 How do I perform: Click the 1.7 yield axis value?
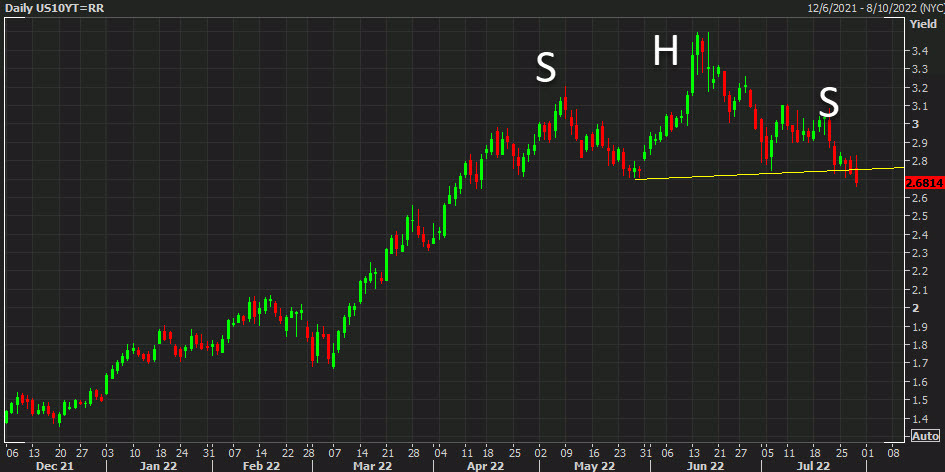[918, 363]
